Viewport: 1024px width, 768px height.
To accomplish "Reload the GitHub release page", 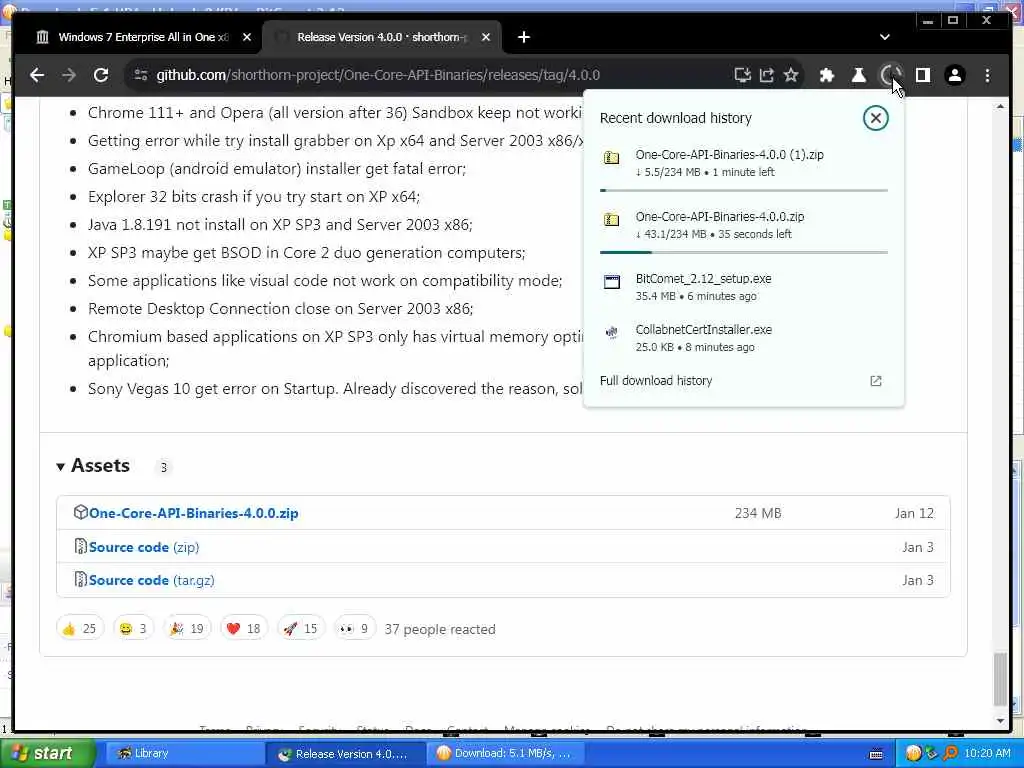I will click(101, 75).
